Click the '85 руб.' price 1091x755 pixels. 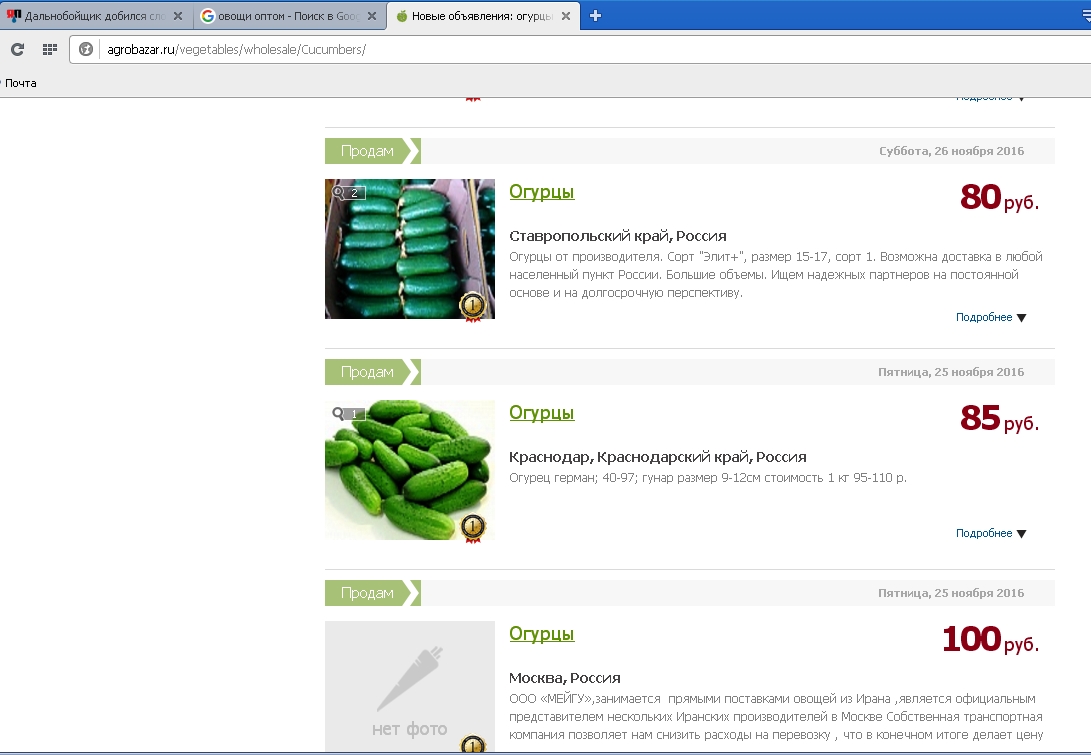(x=999, y=419)
